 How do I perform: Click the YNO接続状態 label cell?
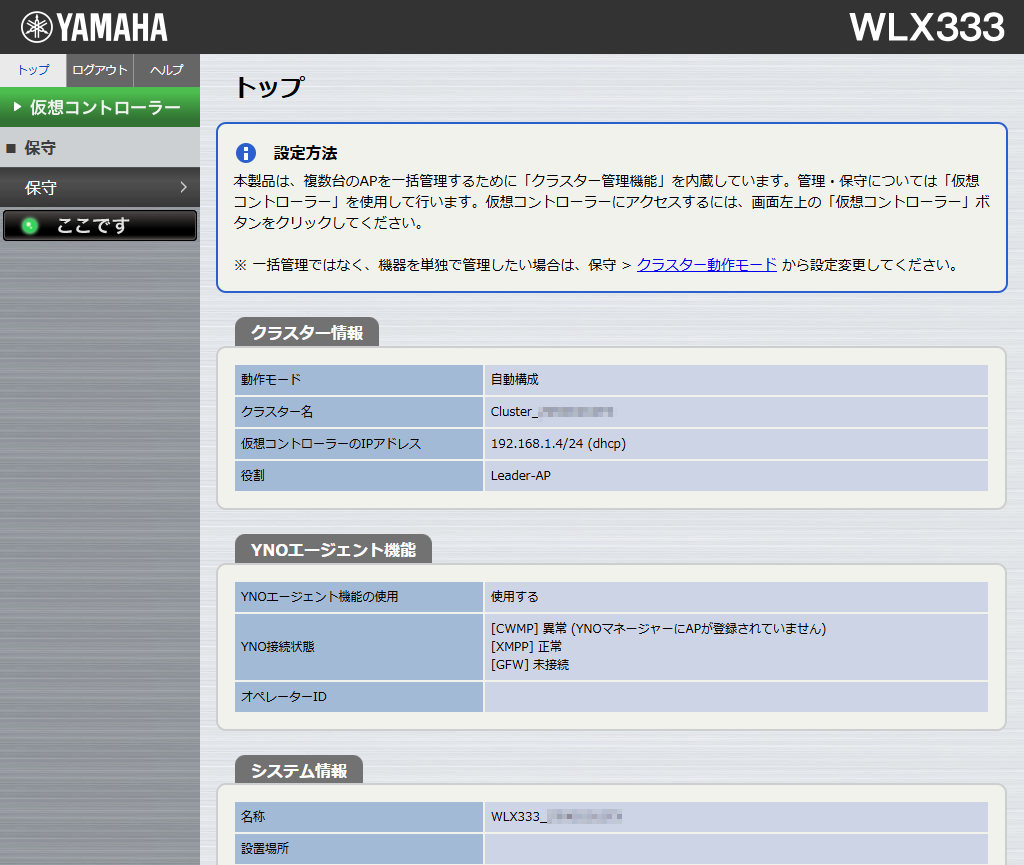(x=359, y=646)
